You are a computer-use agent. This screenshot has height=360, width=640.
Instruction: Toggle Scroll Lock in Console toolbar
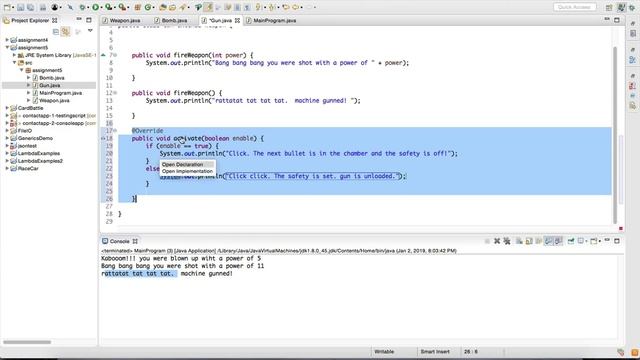[x=529, y=241]
